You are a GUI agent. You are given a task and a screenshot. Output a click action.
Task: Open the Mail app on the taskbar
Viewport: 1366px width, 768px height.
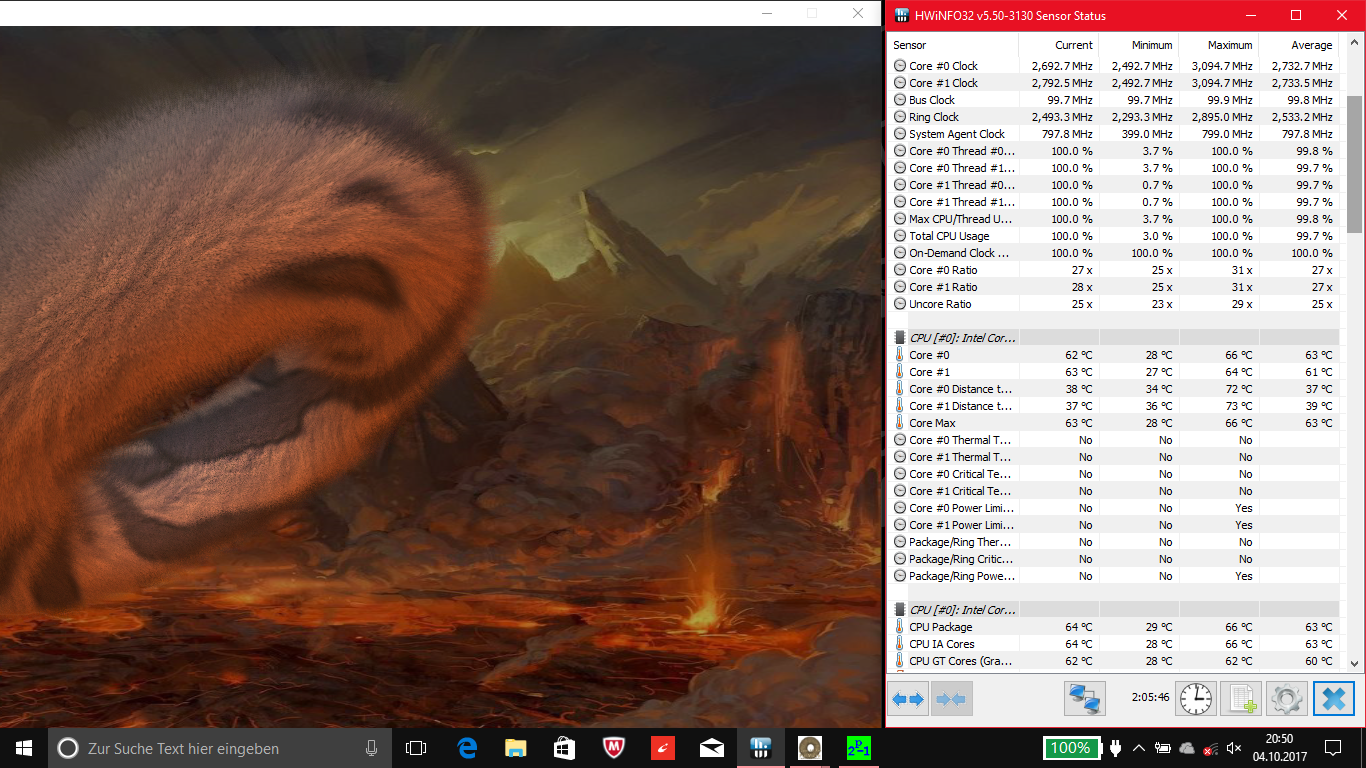click(x=711, y=748)
